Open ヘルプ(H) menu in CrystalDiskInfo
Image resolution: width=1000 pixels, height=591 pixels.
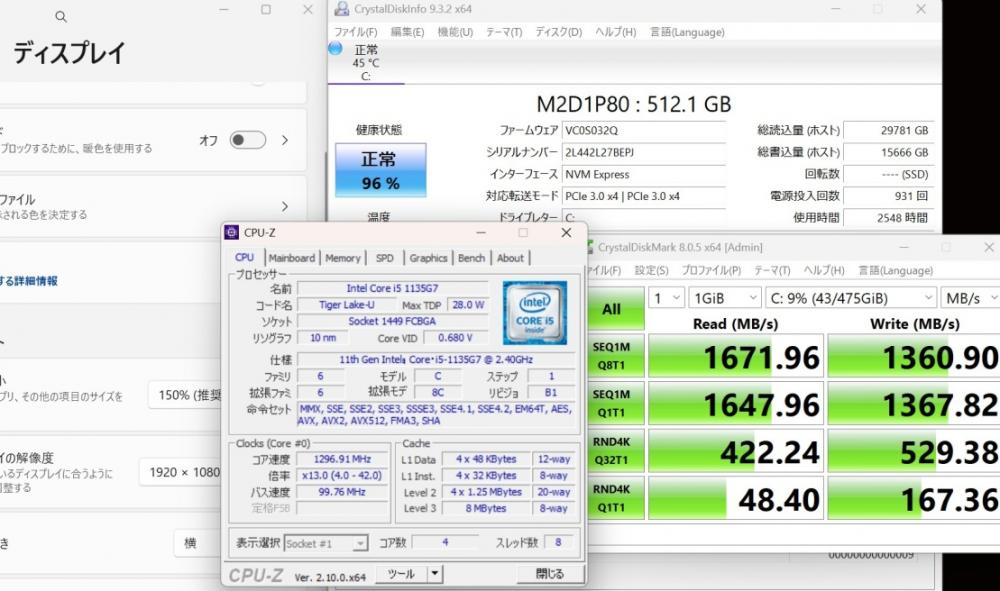(x=615, y=32)
